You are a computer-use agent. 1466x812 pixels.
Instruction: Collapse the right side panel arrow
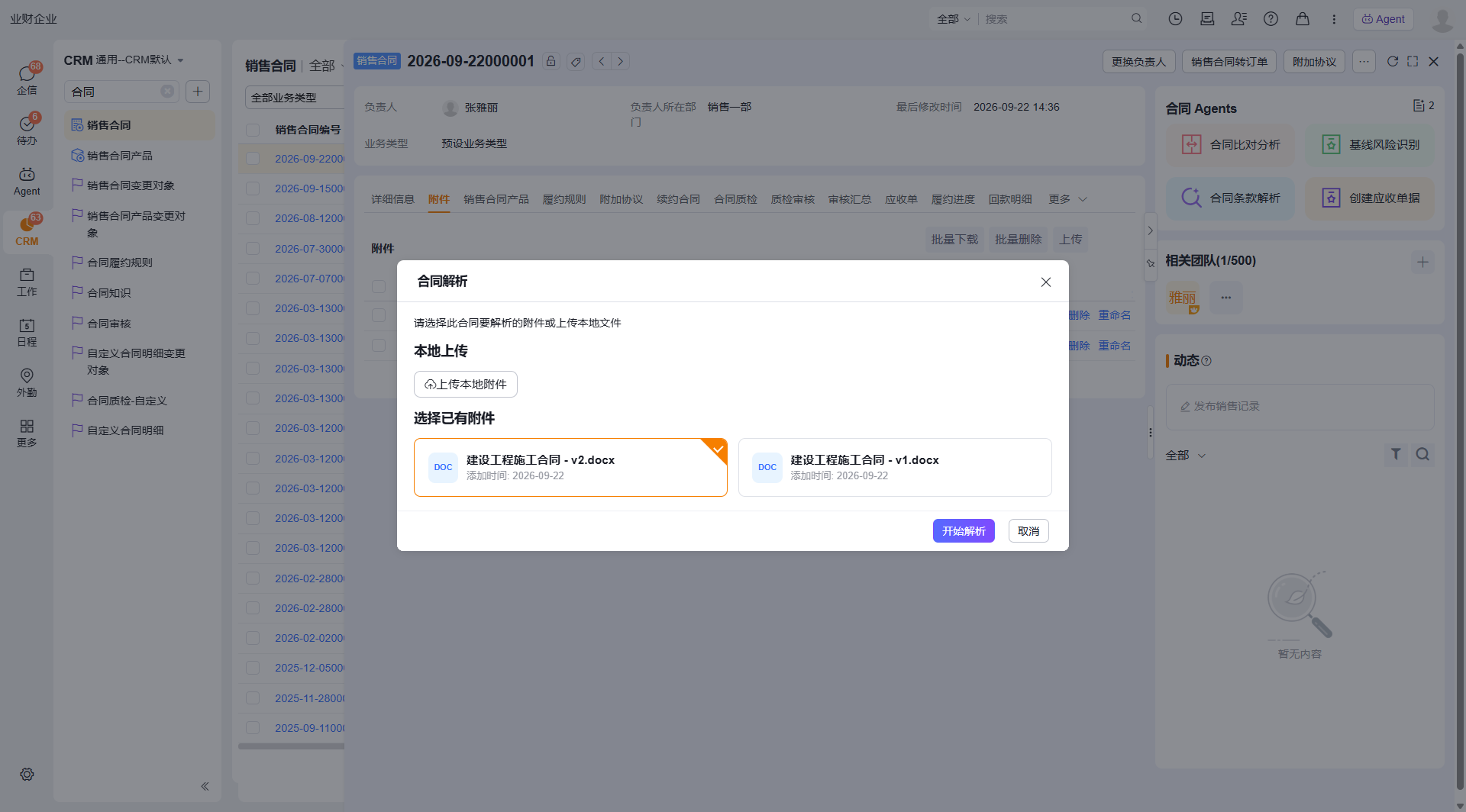click(x=1150, y=230)
